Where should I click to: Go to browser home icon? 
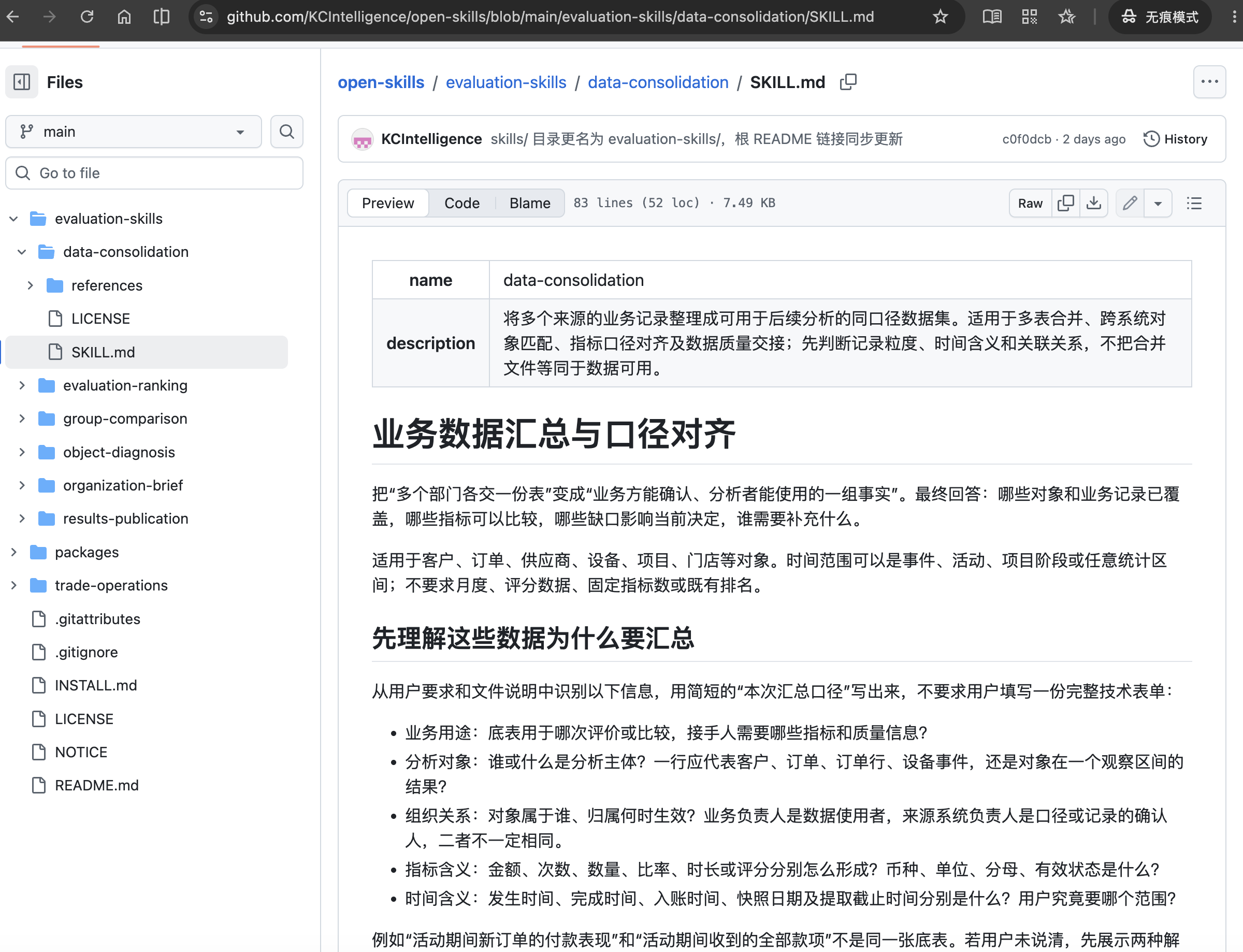pyautogui.click(x=124, y=17)
